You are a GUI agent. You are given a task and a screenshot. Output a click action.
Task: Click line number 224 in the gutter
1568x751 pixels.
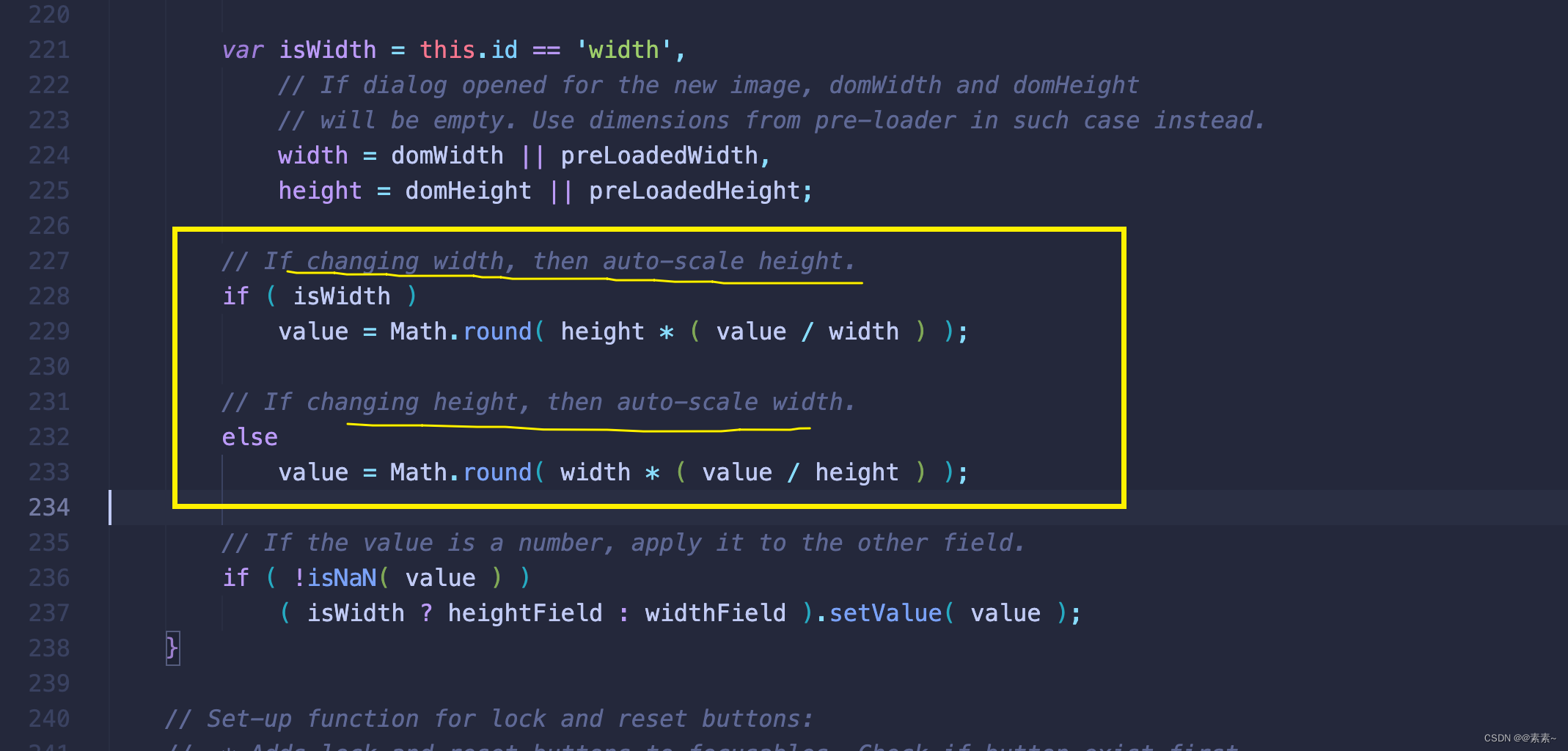pos(49,155)
